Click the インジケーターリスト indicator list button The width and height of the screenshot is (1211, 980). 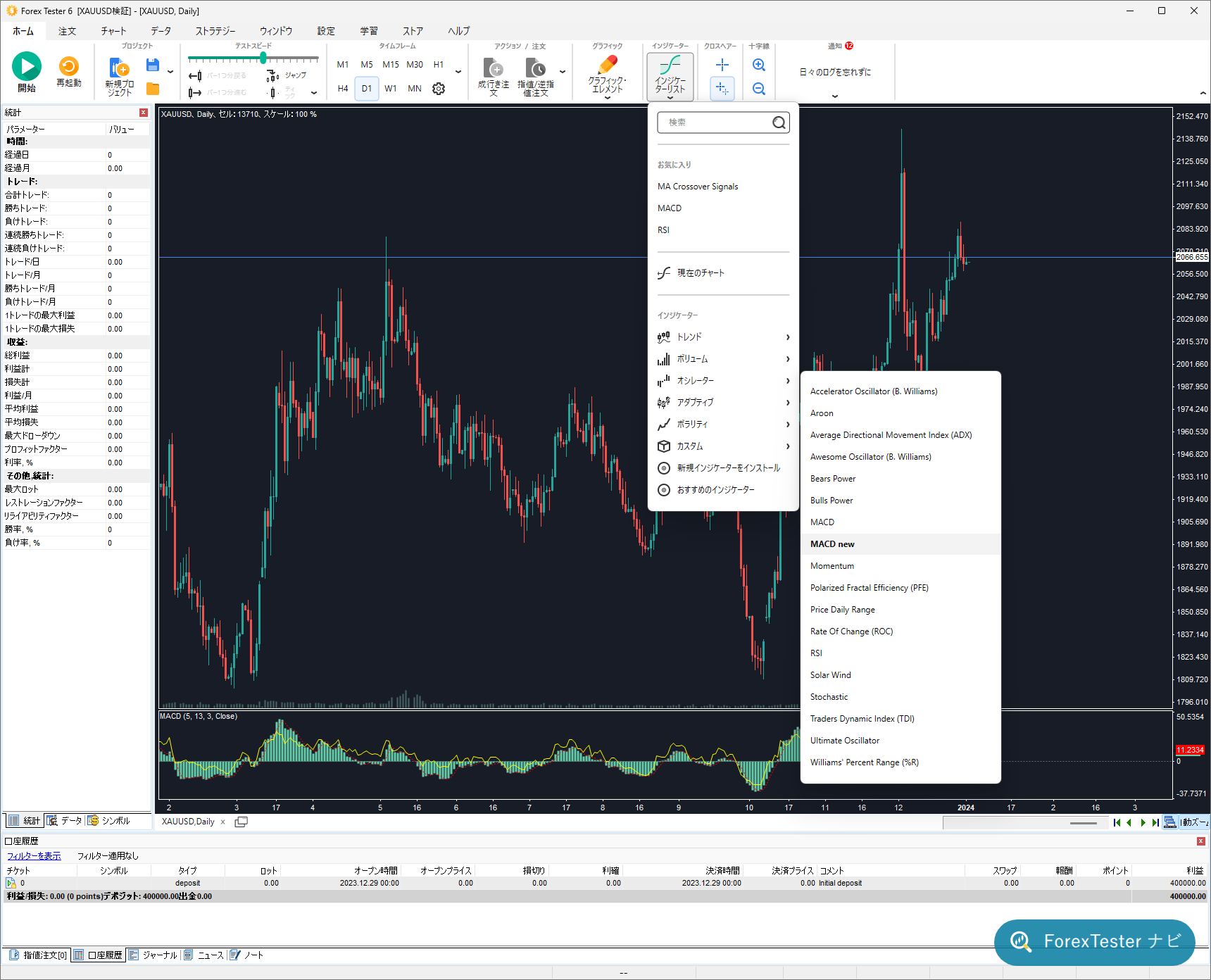(670, 76)
